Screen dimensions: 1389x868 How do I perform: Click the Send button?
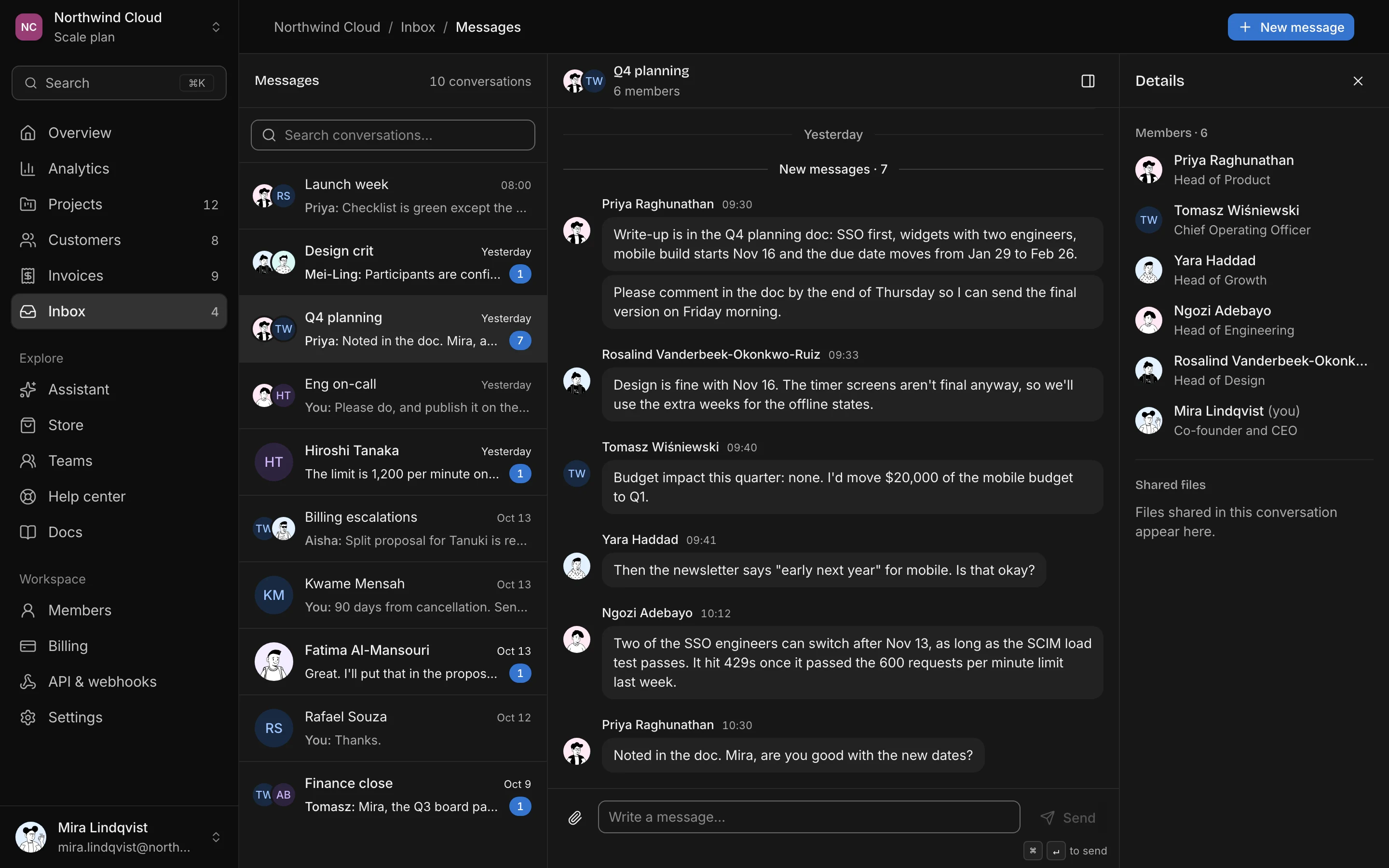[x=1068, y=817]
